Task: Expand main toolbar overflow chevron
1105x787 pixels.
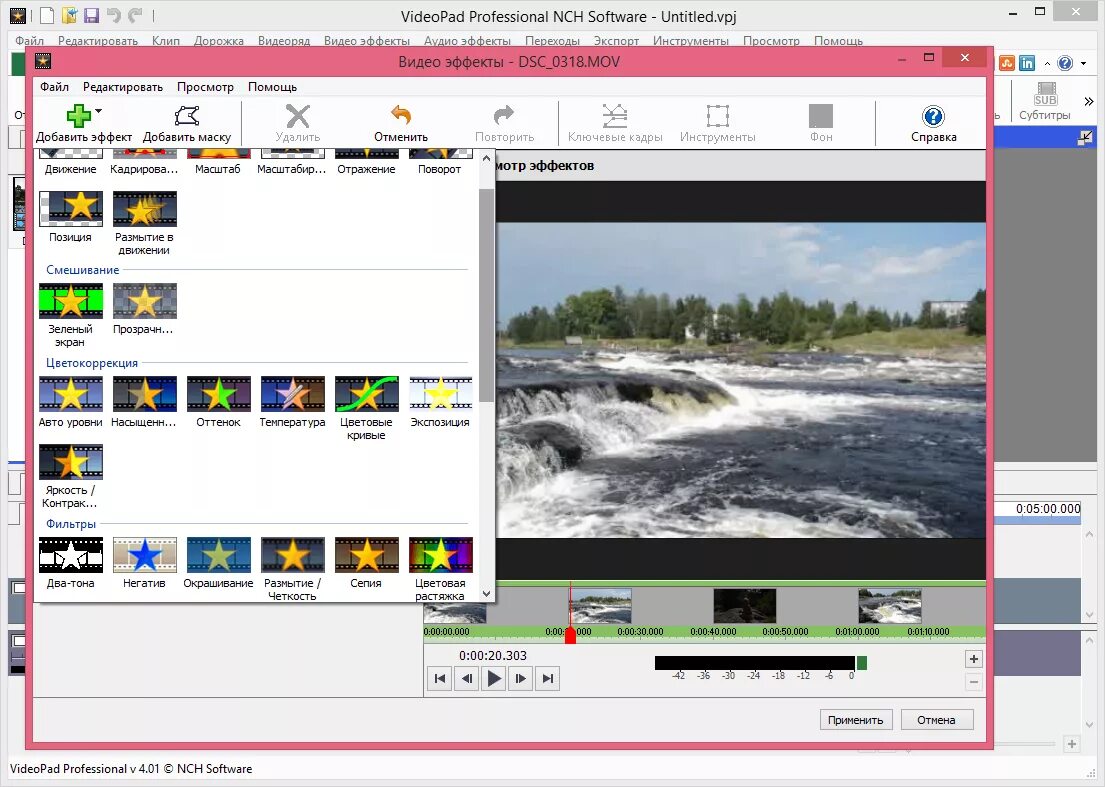Action: (x=1089, y=101)
